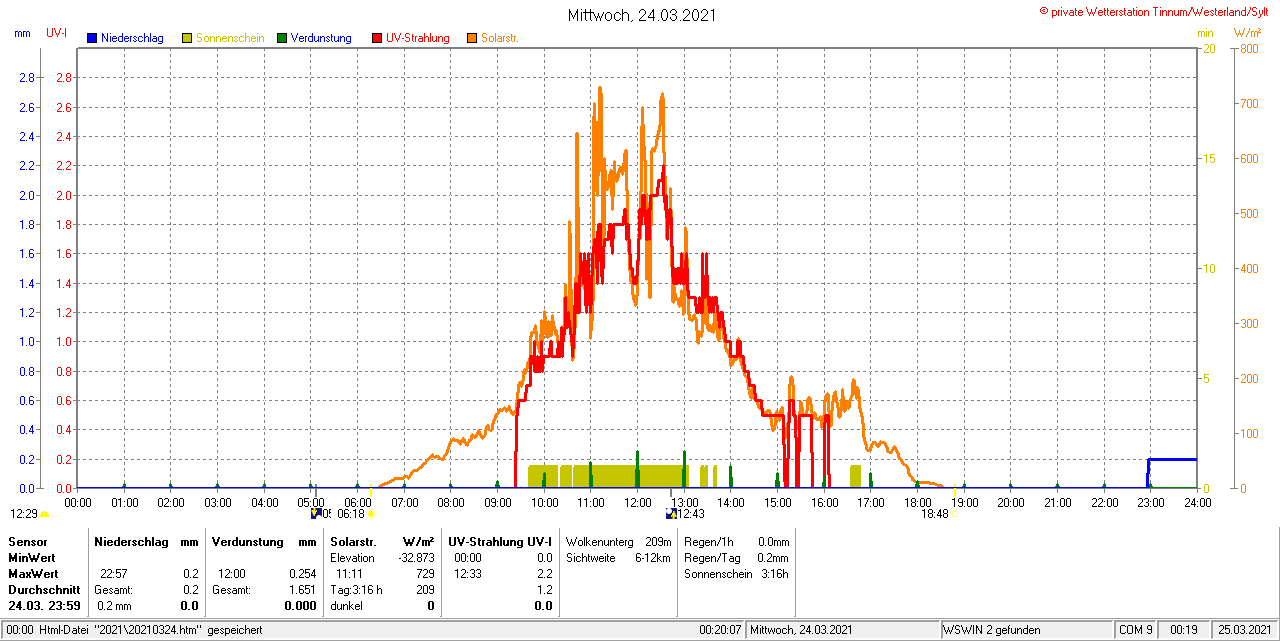
Task: Click the 23:00 time axis label
Action: pyautogui.click(x=1150, y=502)
